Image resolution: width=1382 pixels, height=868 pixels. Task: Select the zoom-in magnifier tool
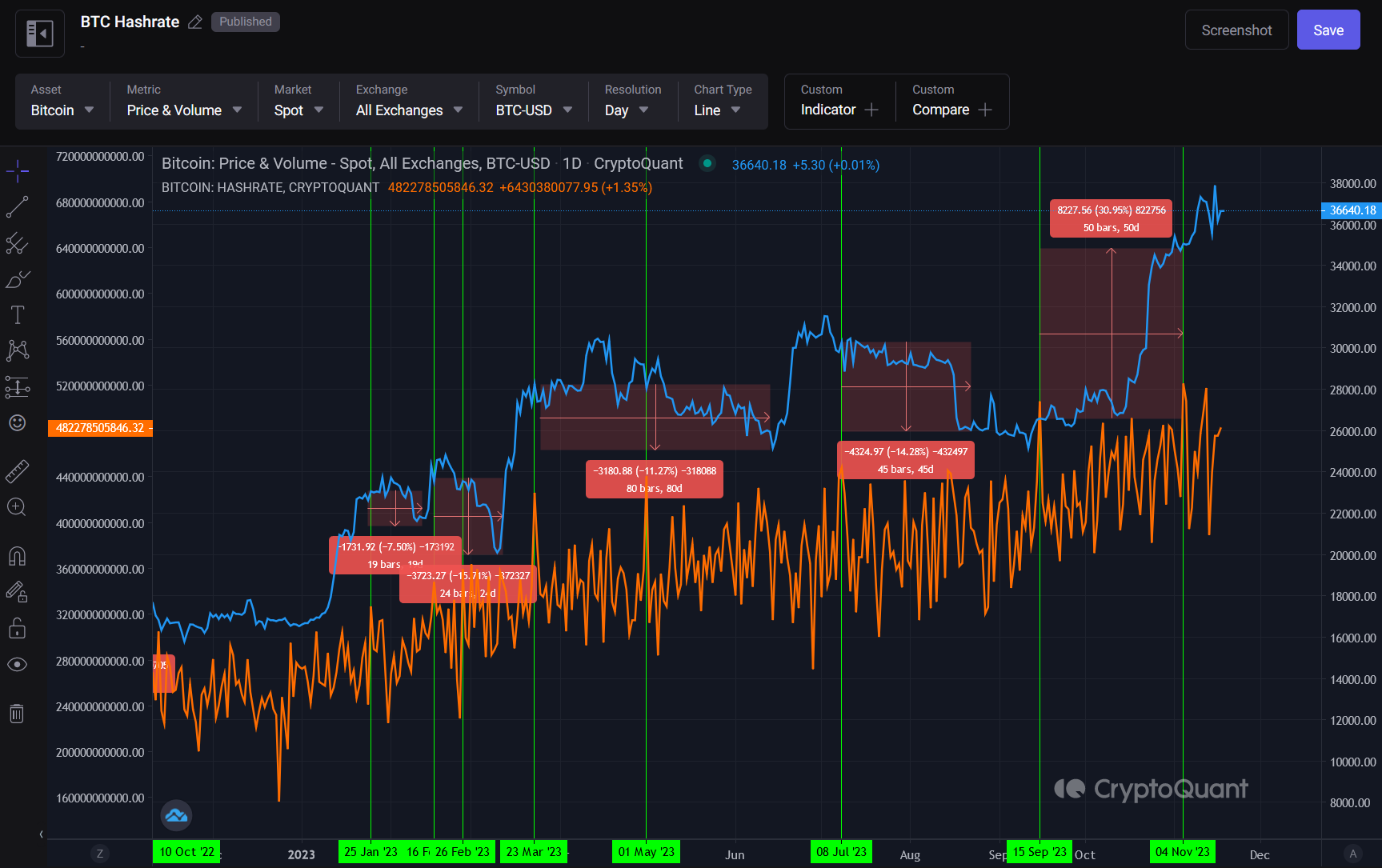[17, 507]
